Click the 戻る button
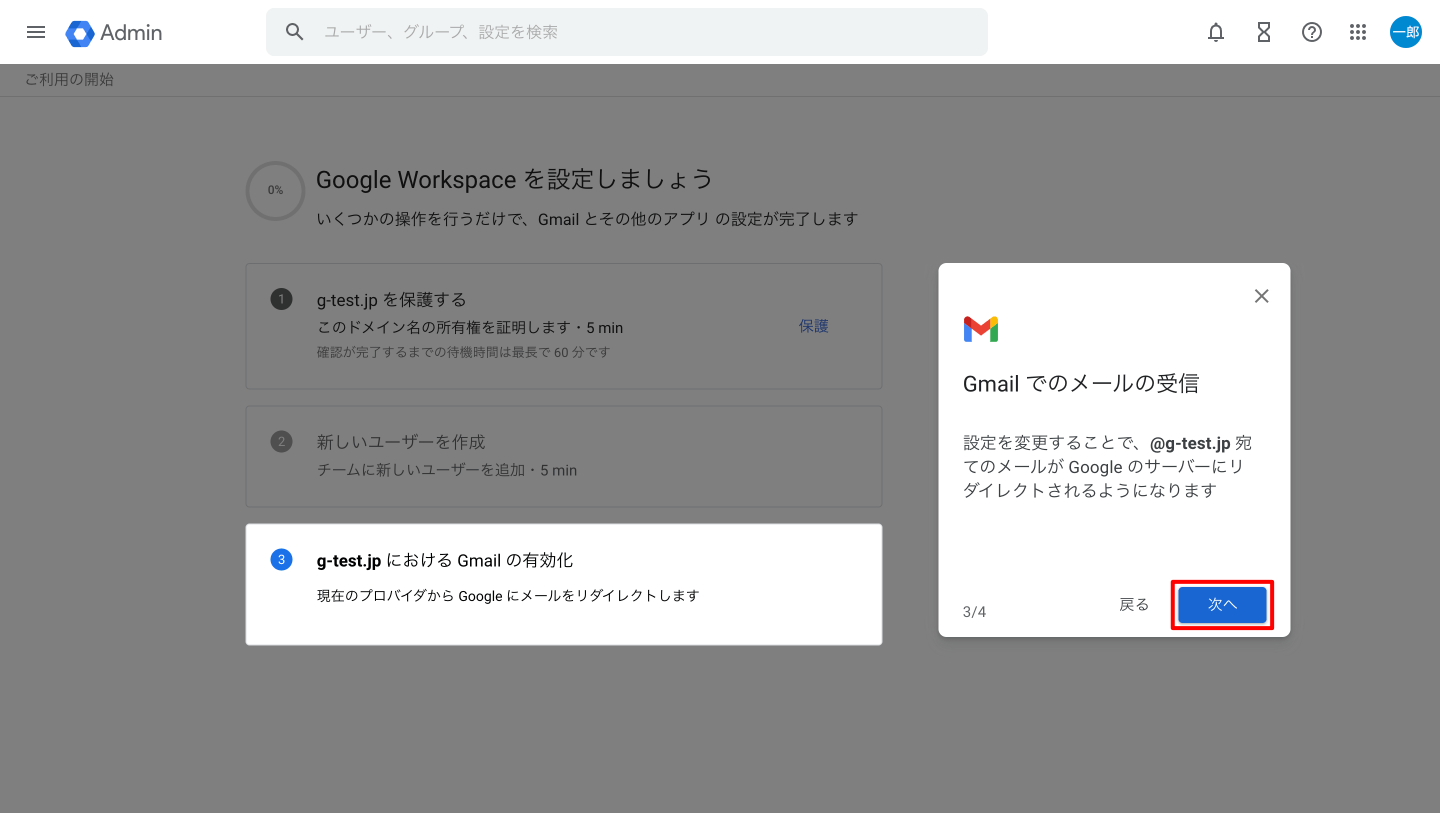This screenshot has width=1440, height=813. (x=1134, y=605)
